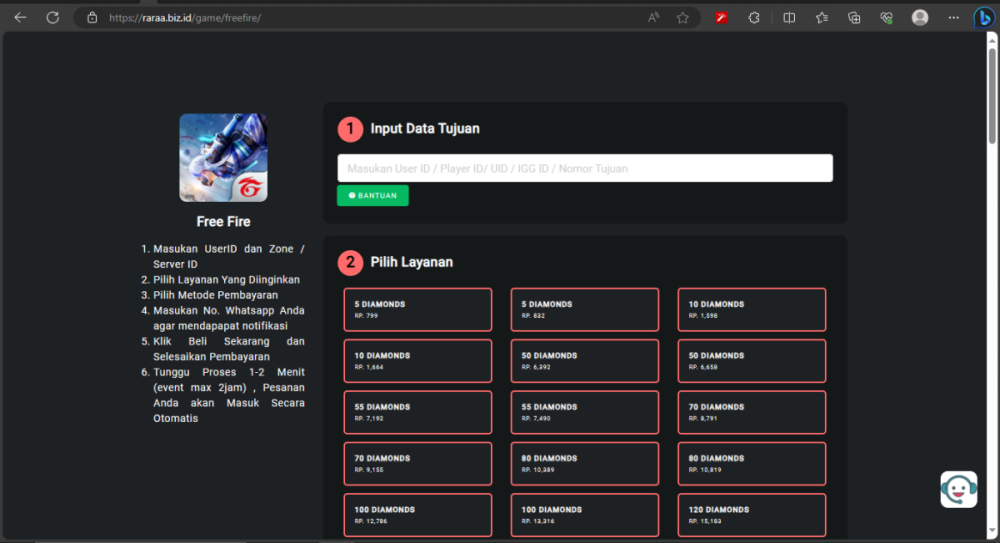
Task: Open the browser Extensions puzzle icon
Action: [x=754, y=17]
